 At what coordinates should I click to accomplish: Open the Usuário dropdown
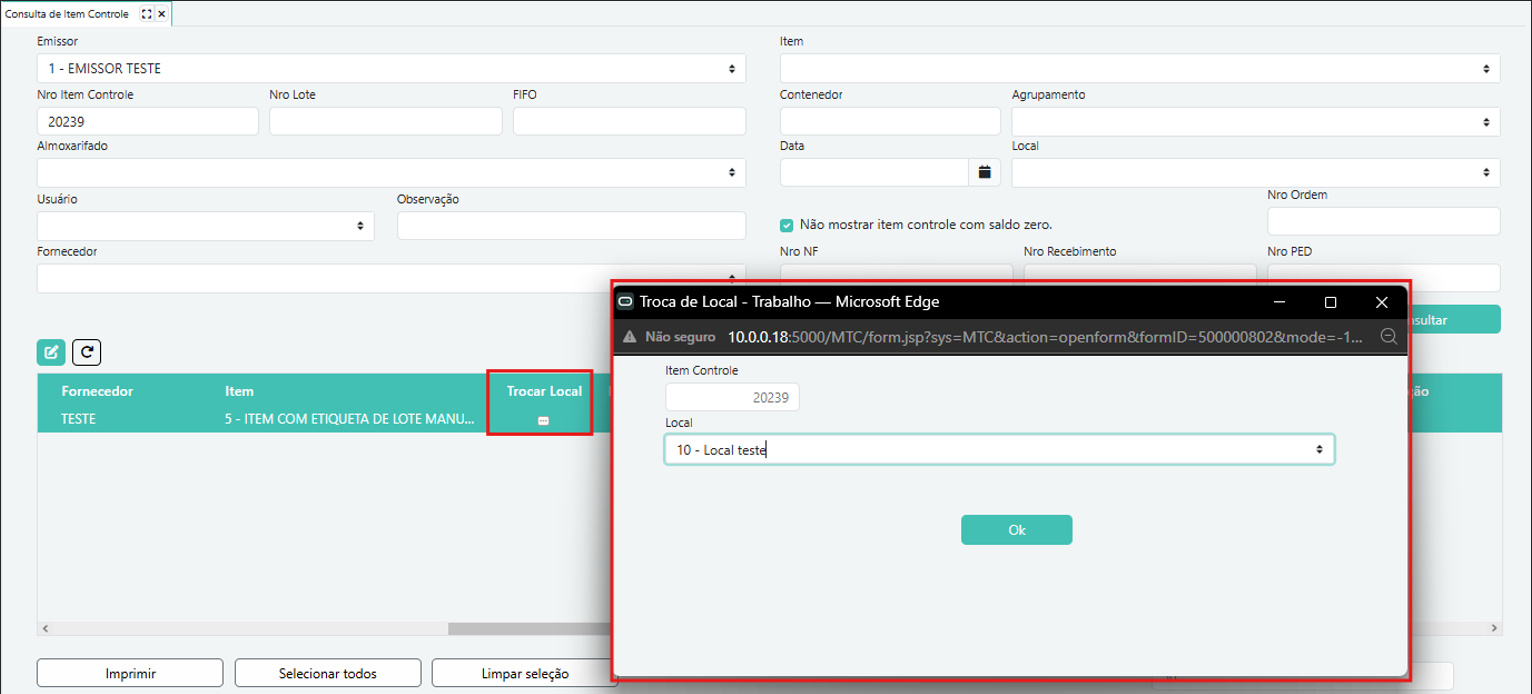point(205,226)
